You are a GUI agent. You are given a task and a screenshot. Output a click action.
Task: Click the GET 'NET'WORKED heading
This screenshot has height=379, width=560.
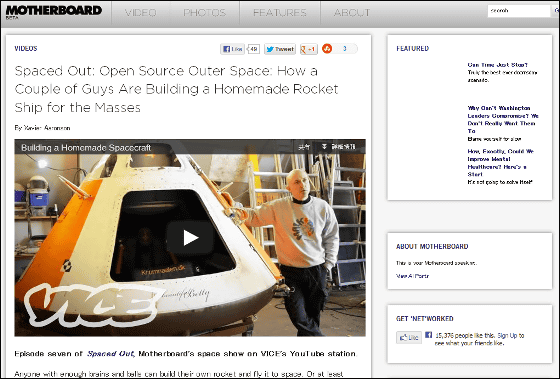point(424,318)
